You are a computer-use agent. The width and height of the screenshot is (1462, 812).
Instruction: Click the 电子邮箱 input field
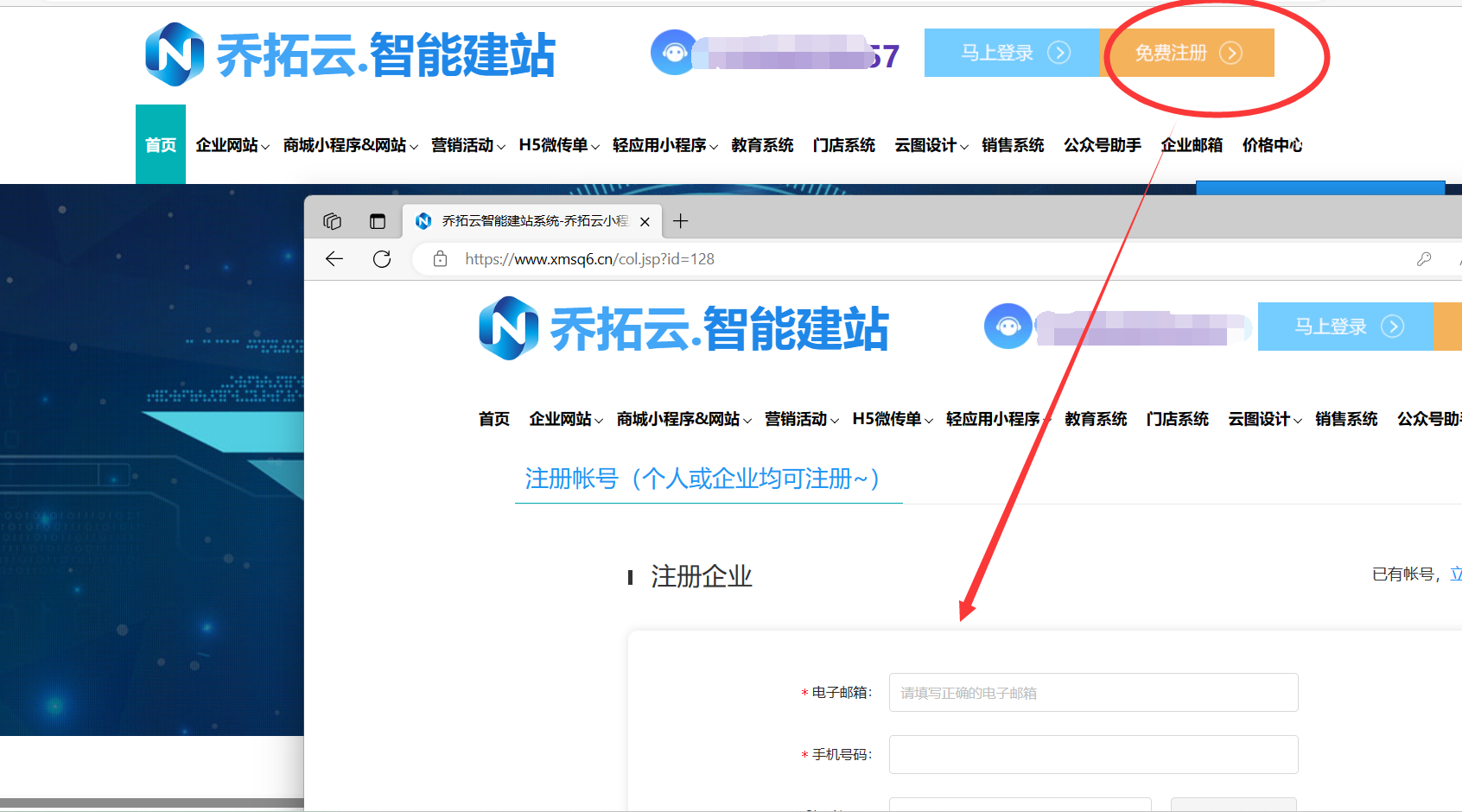[x=1093, y=693]
